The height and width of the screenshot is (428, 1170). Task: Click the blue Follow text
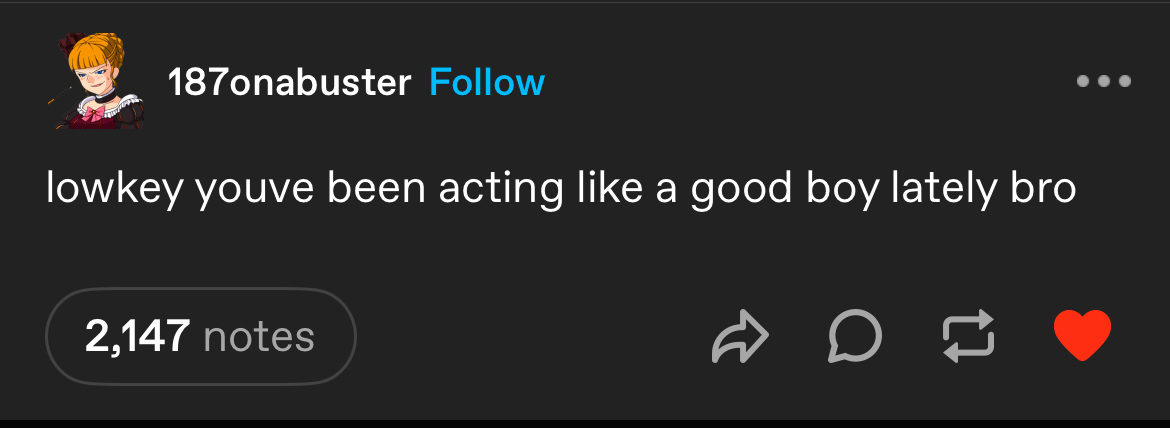[486, 82]
